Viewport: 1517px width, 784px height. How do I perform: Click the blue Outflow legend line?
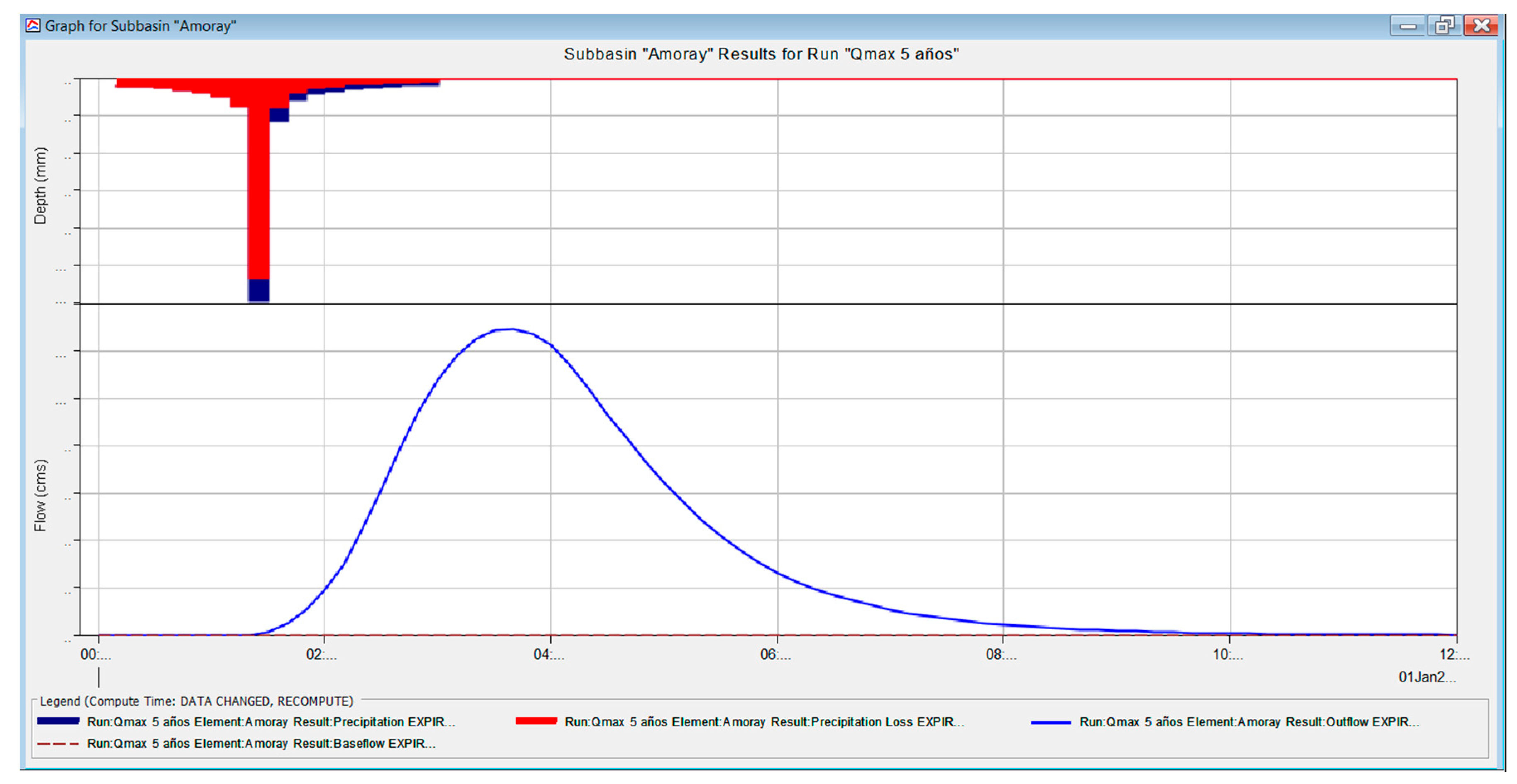pyautogui.click(x=1051, y=722)
